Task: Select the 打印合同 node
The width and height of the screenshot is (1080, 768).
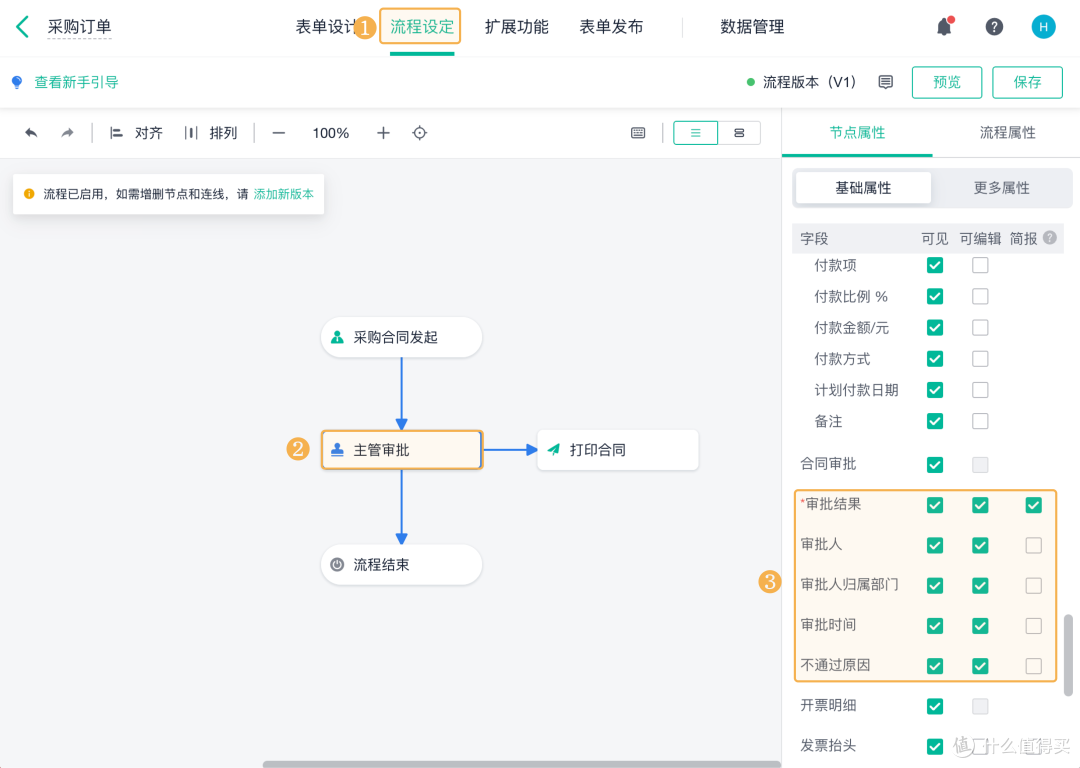Action: click(x=618, y=450)
